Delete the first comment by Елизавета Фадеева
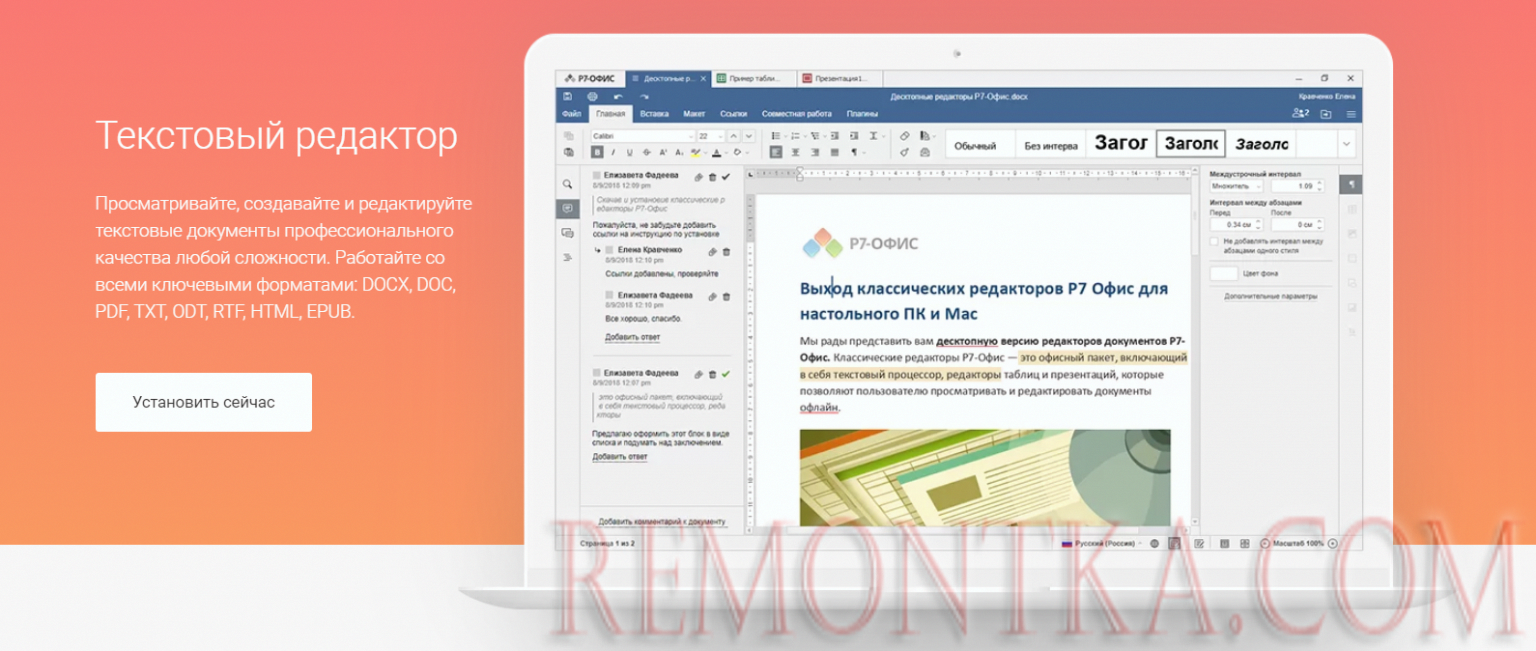The height and width of the screenshot is (651, 1536). tap(712, 177)
